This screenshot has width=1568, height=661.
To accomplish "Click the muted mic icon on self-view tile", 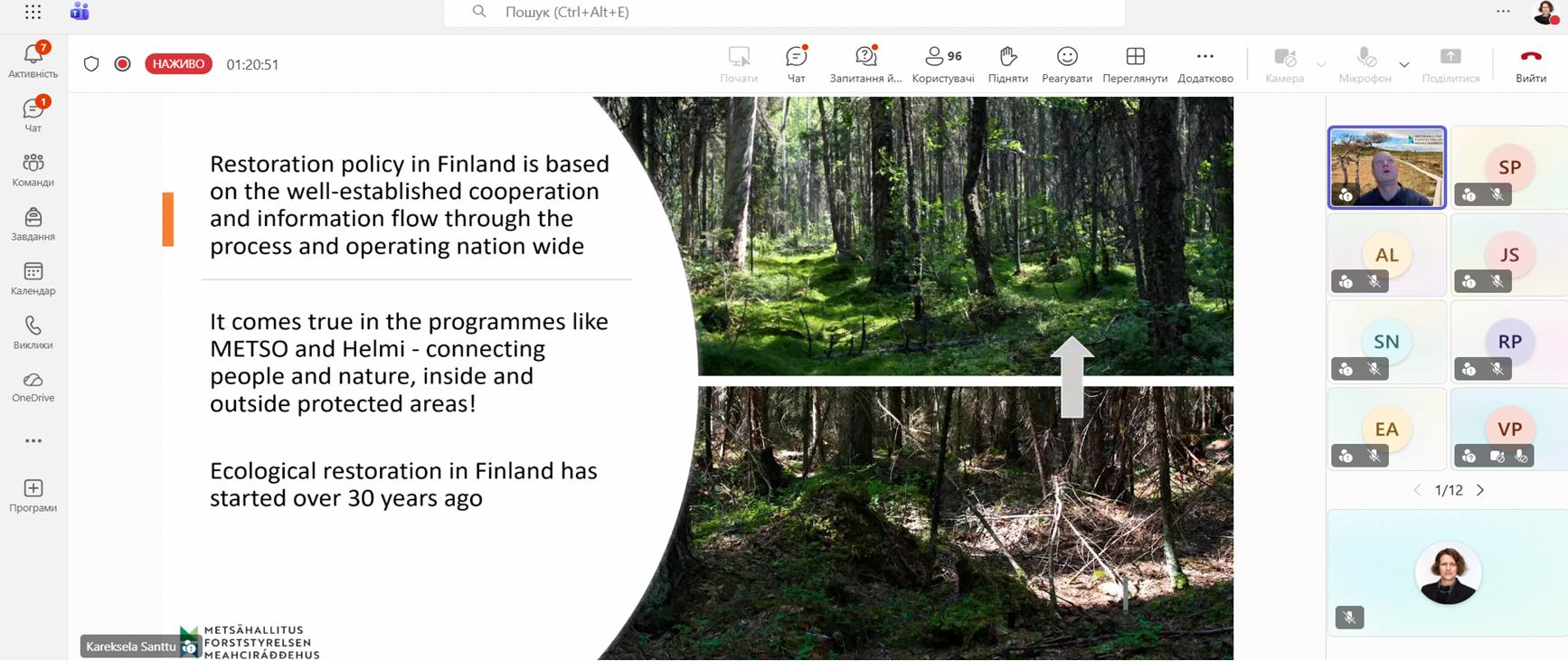I will [1349, 618].
